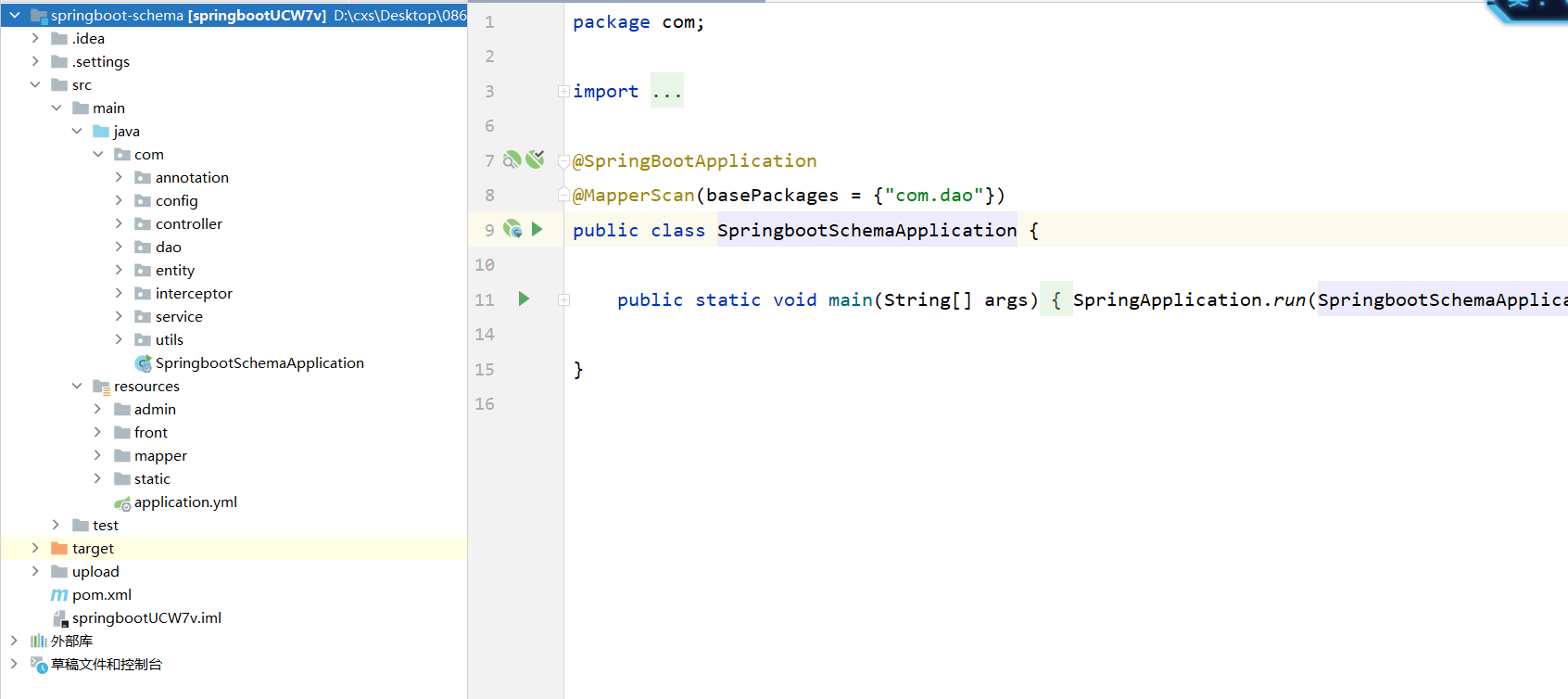Expand the annotation package
The width and height of the screenshot is (1568, 699).
click(x=119, y=177)
